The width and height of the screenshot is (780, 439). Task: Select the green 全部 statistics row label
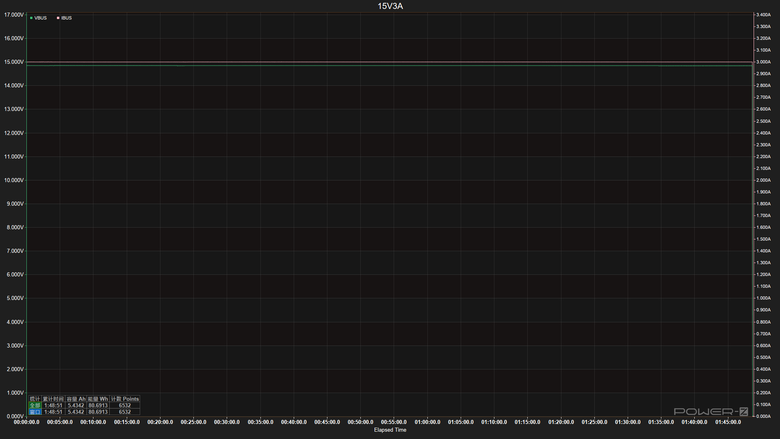(35, 405)
